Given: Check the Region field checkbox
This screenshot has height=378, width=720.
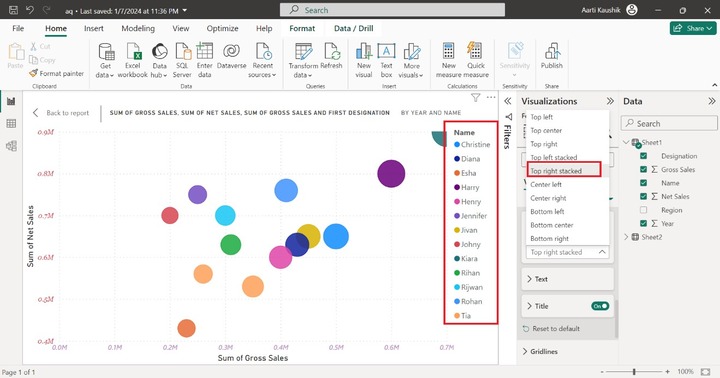Looking at the screenshot, I should (x=643, y=210).
